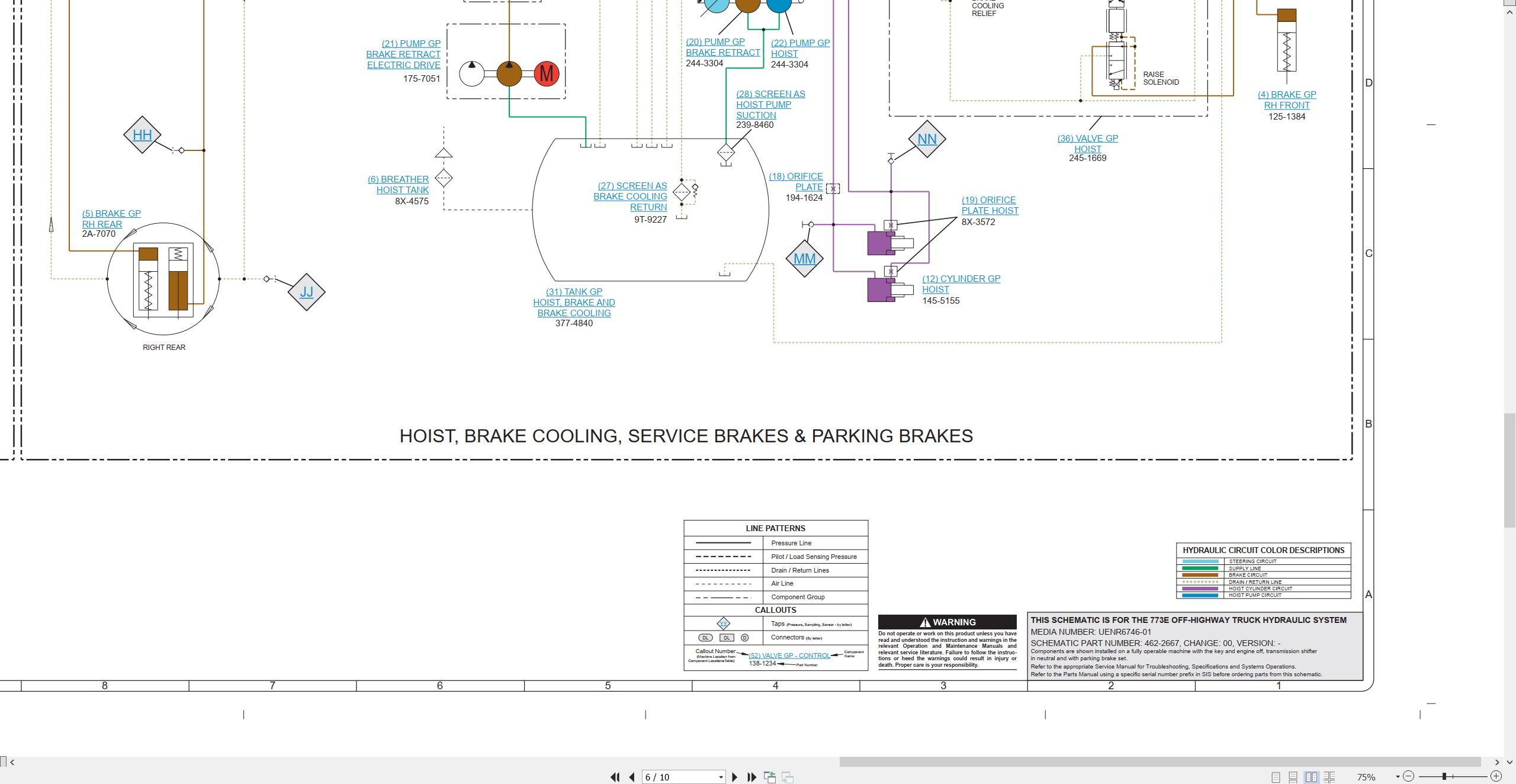The width and height of the screenshot is (1516, 784).
Task: Open the (6) Breather Hoist Tank link
Action: point(398,185)
